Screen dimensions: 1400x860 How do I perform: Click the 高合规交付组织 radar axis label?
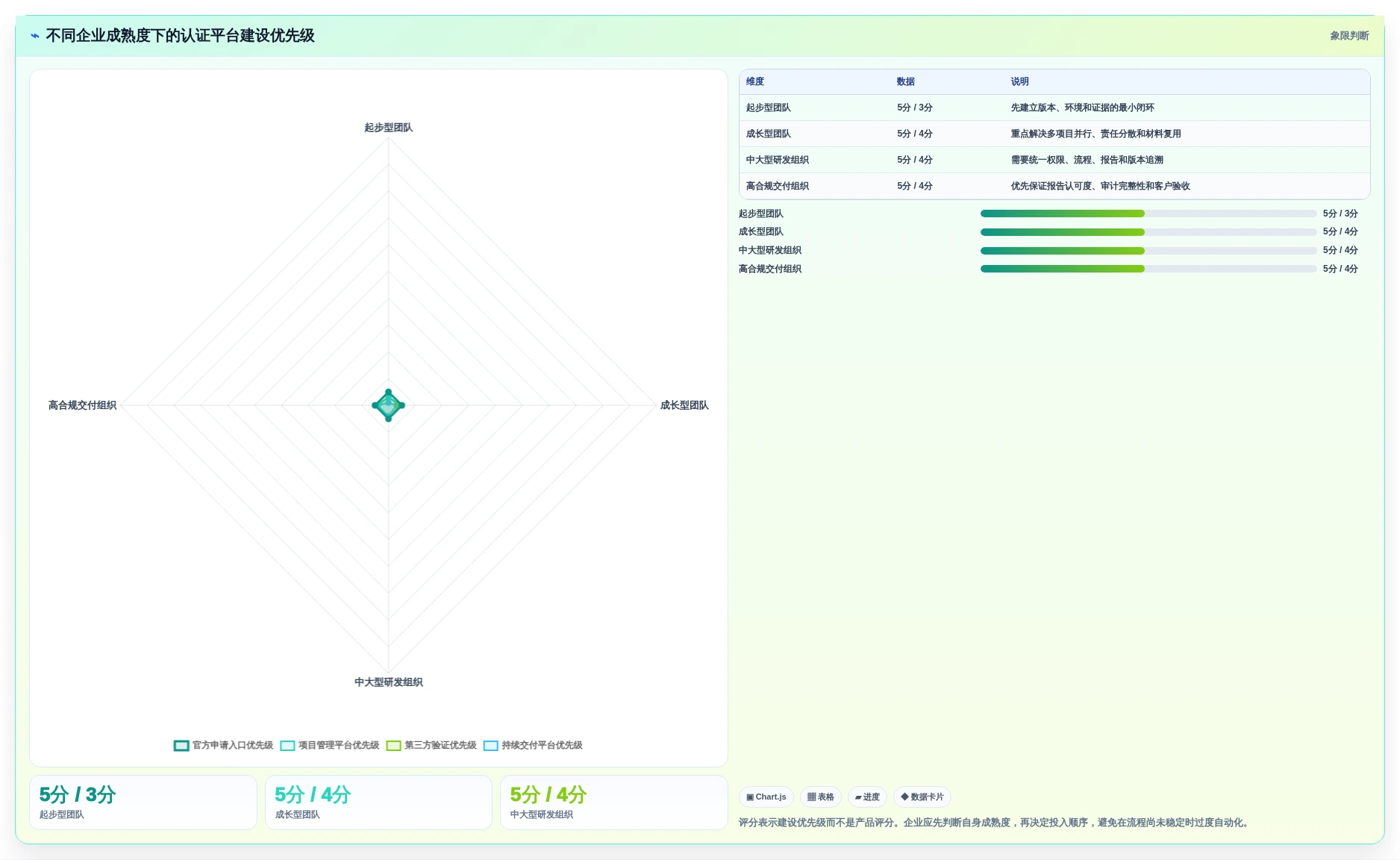(x=82, y=405)
